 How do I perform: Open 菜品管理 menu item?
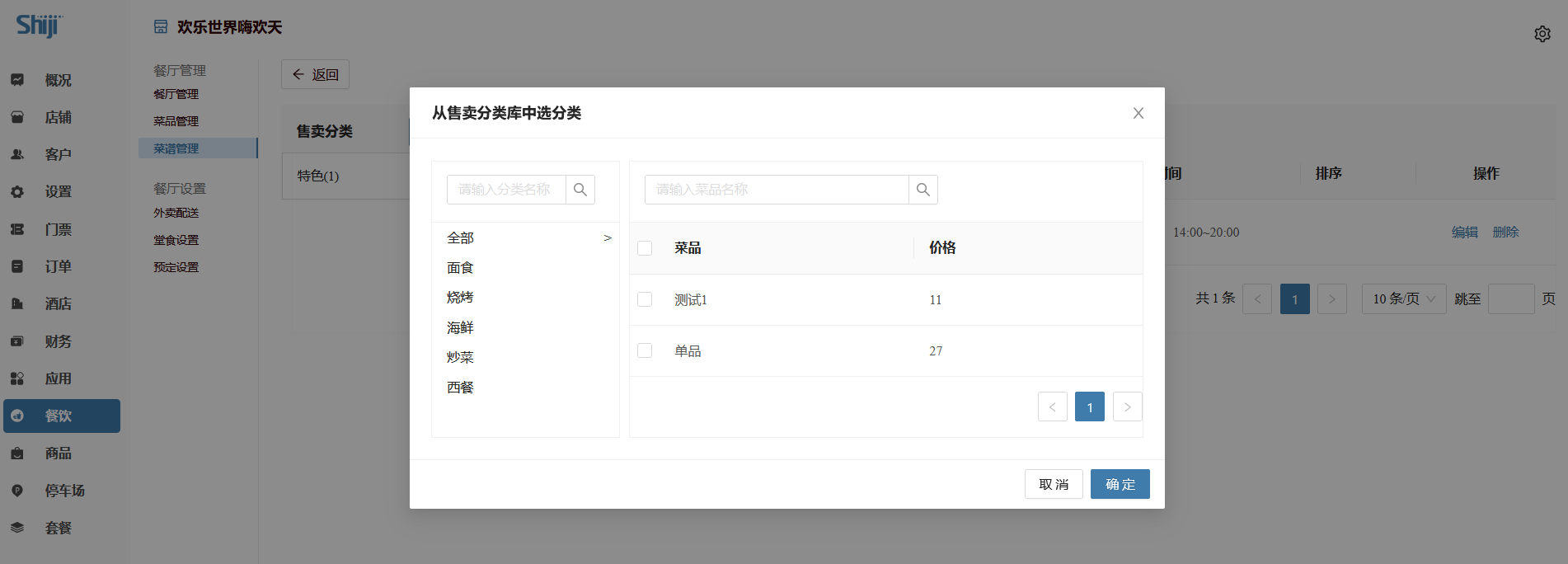coord(176,121)
